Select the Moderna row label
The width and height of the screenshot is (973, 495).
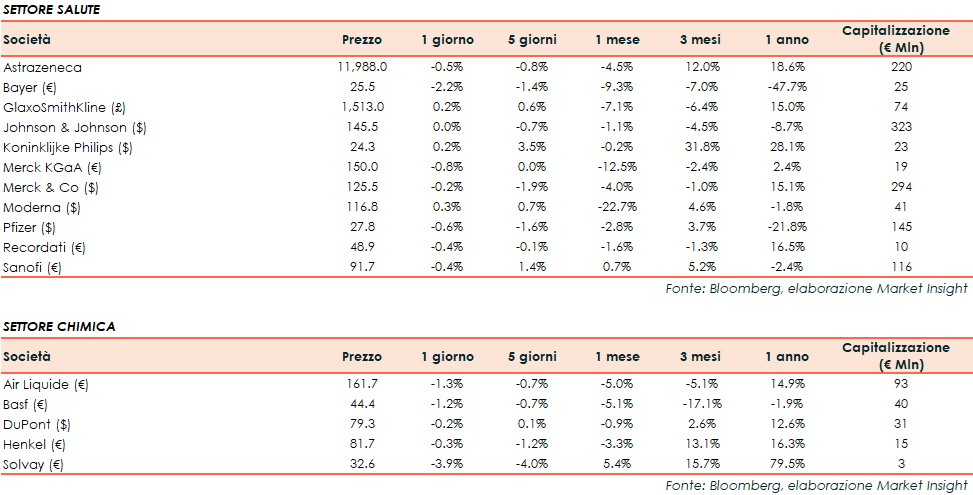(42, 207)
